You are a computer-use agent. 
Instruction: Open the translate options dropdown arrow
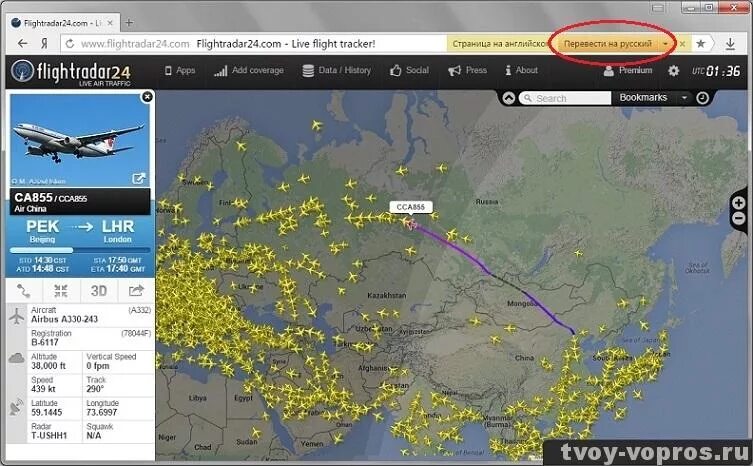coord(665,44)
